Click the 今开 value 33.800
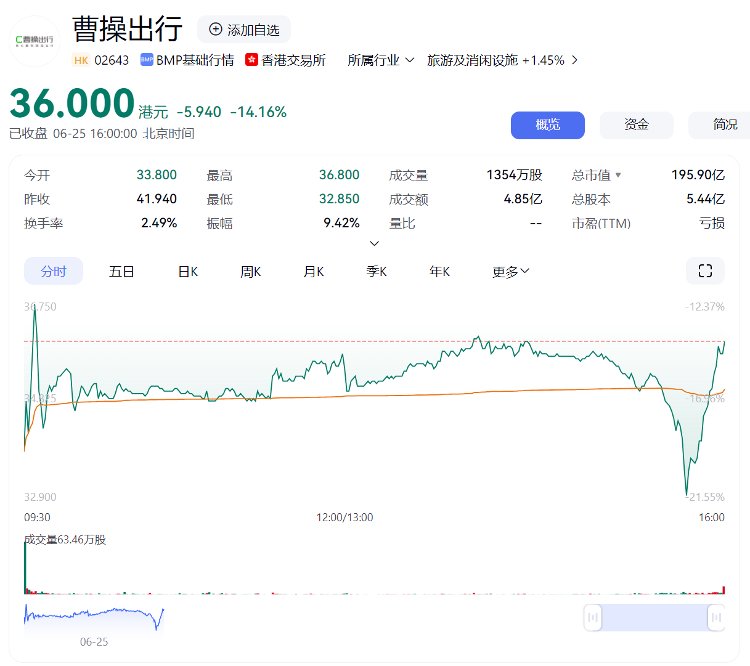Screen dimensions: 750x666 pos(156,175)
